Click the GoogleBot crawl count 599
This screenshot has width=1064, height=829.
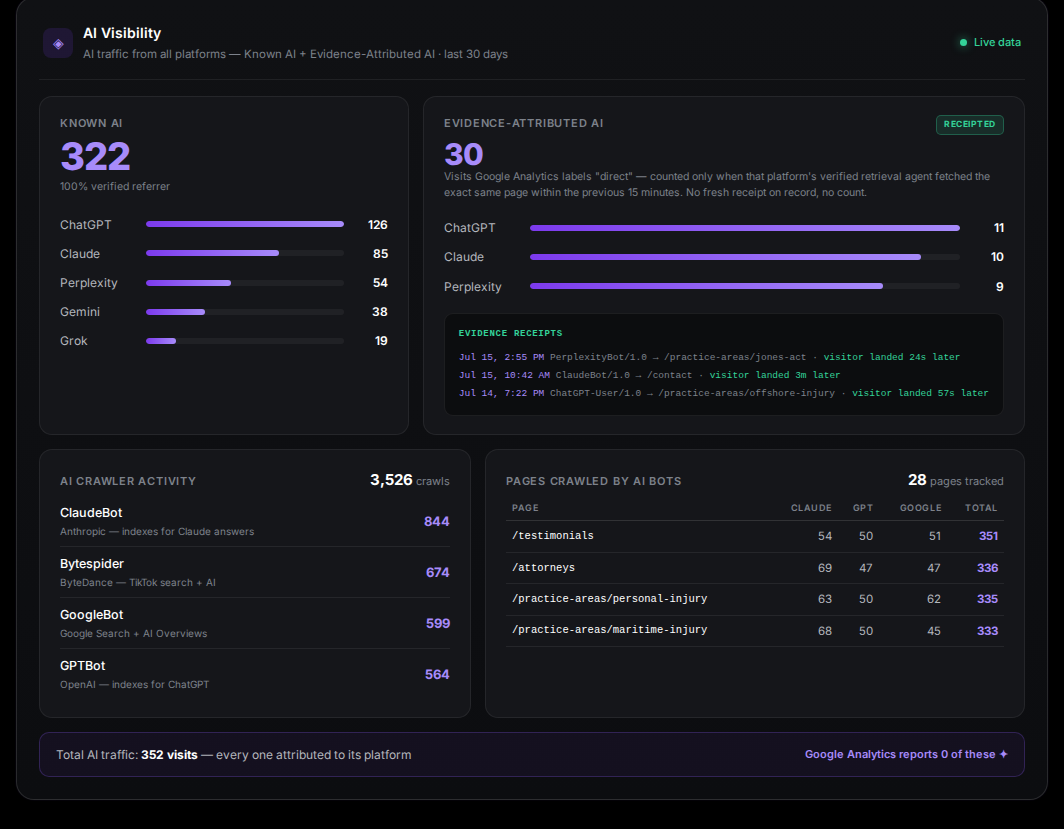pos(438,623)
